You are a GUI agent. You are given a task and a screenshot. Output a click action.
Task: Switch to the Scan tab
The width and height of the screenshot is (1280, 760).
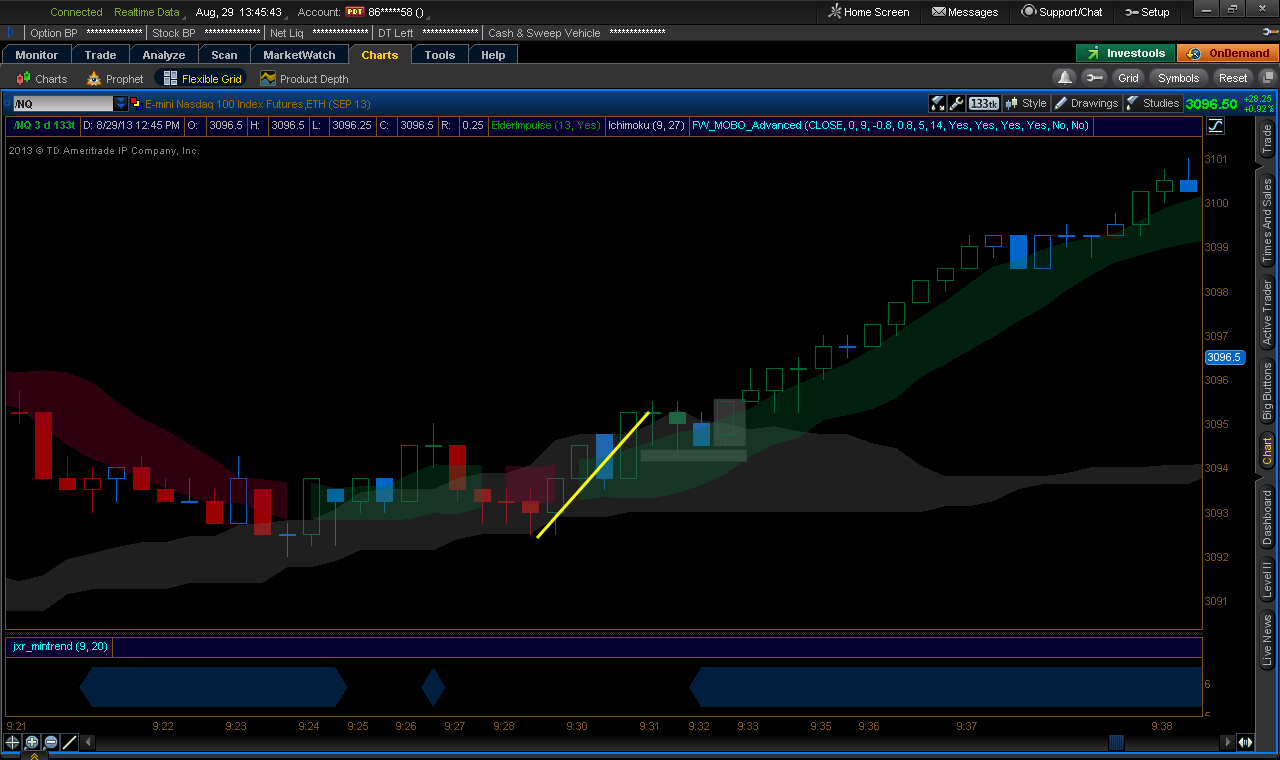click(x=224, y=55)
